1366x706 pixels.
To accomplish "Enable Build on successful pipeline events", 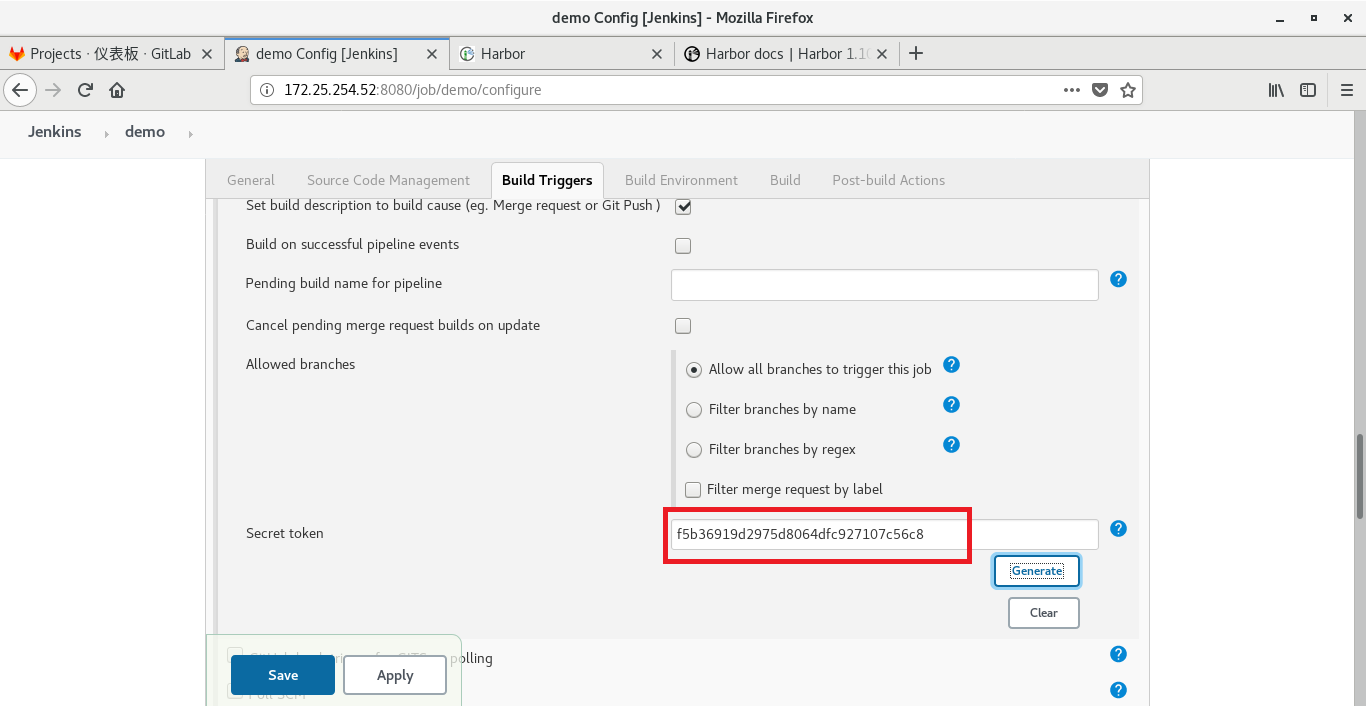I will click(x=683, y=246).
